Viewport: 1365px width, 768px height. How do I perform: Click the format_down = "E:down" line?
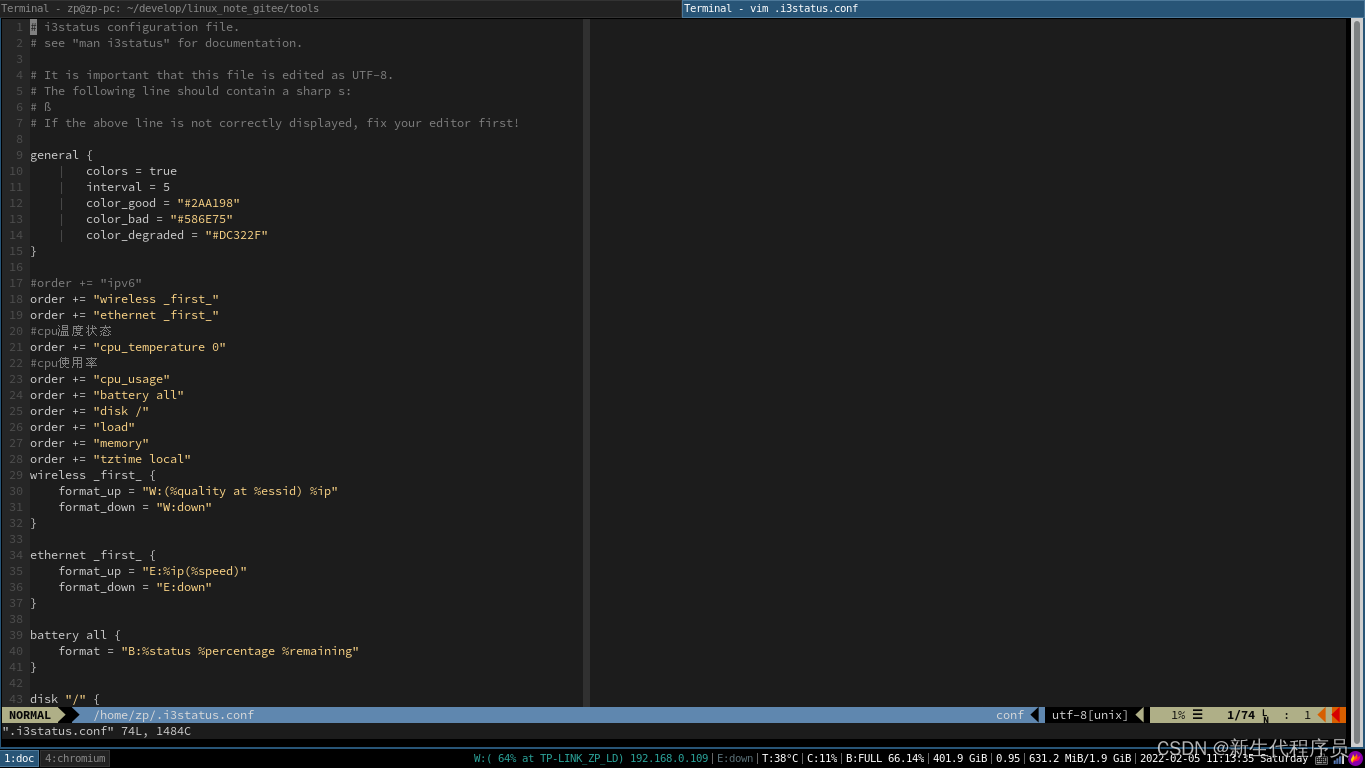point(135,587)
